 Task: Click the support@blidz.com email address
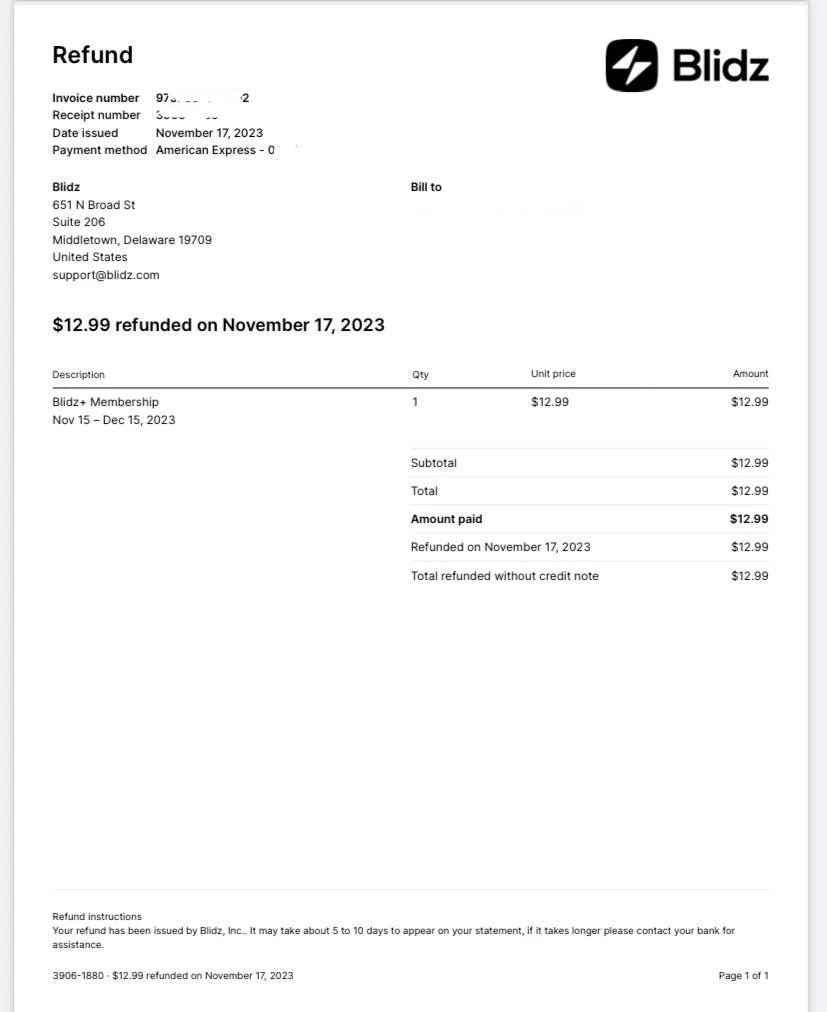pyautogui.click(x=106, y=275)
